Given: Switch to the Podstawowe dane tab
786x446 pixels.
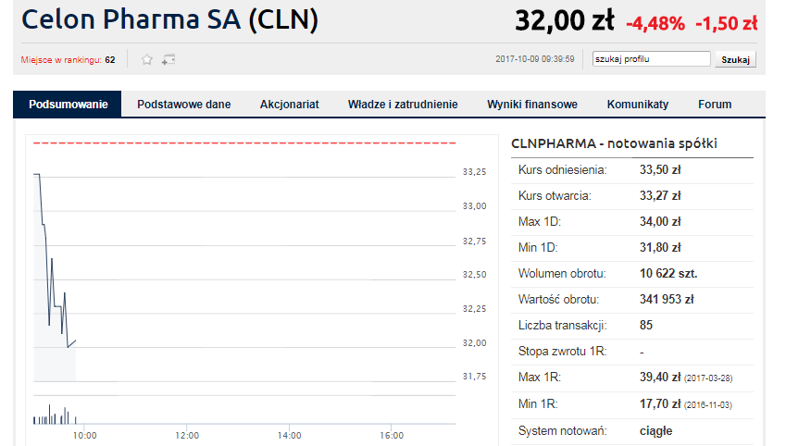Looking at the screenshot, I should pos(184,104).
